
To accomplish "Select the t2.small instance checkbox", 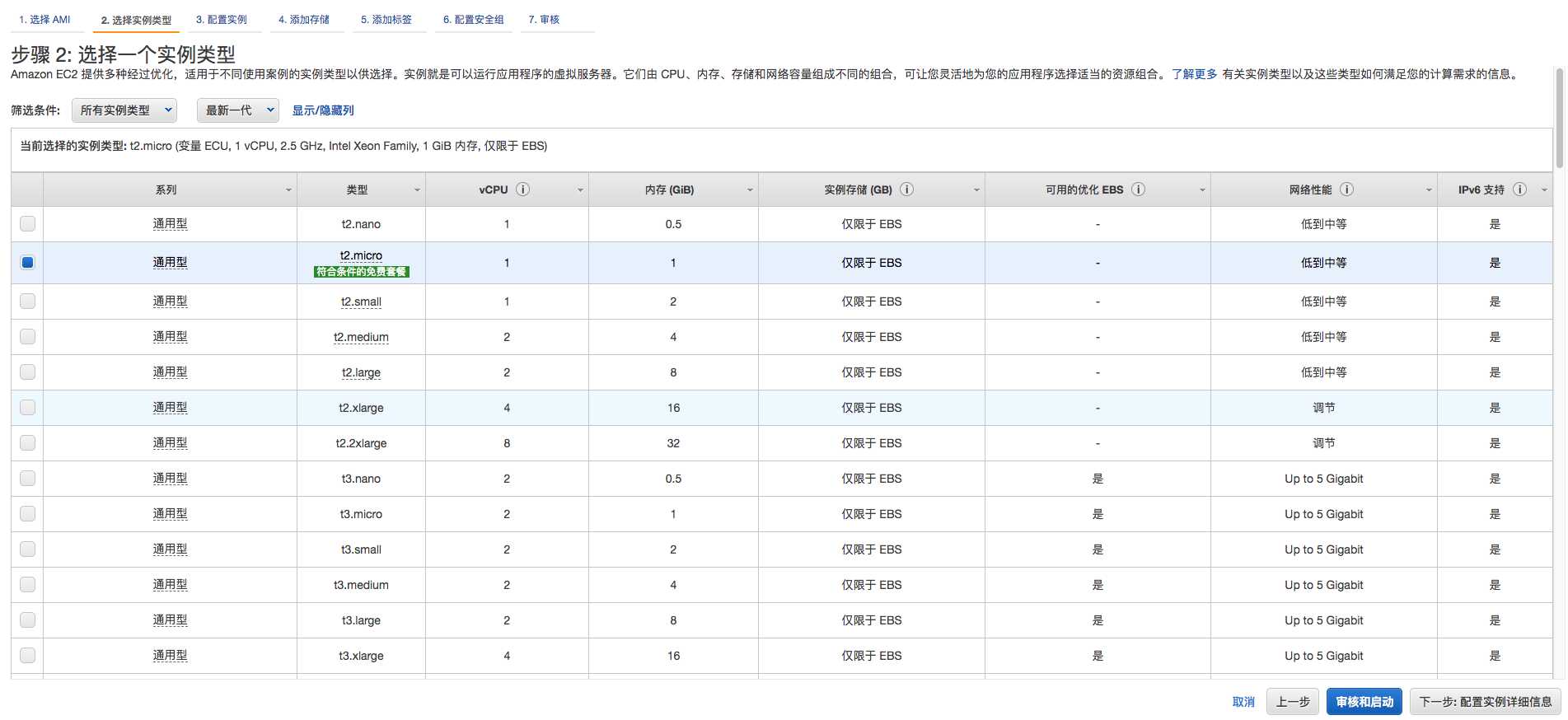I will click(27, 301).
